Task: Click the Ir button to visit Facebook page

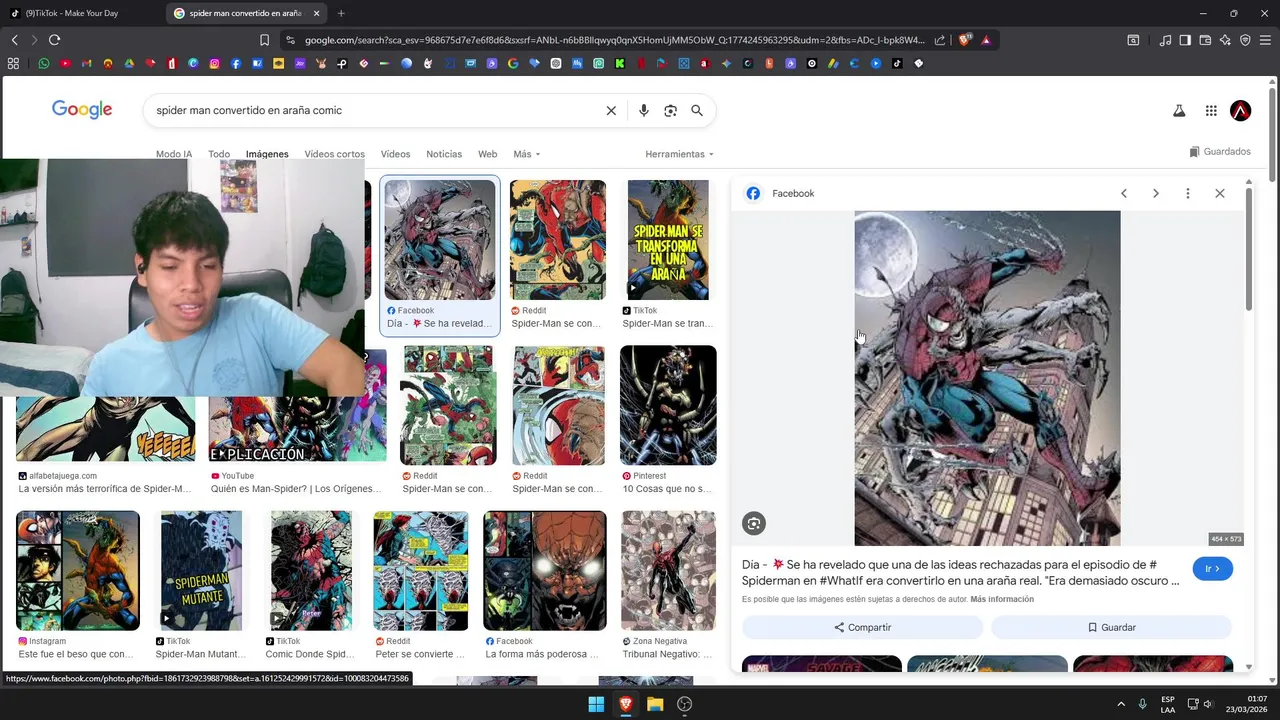Action: pyautogui.click(x=1212, y=569)
